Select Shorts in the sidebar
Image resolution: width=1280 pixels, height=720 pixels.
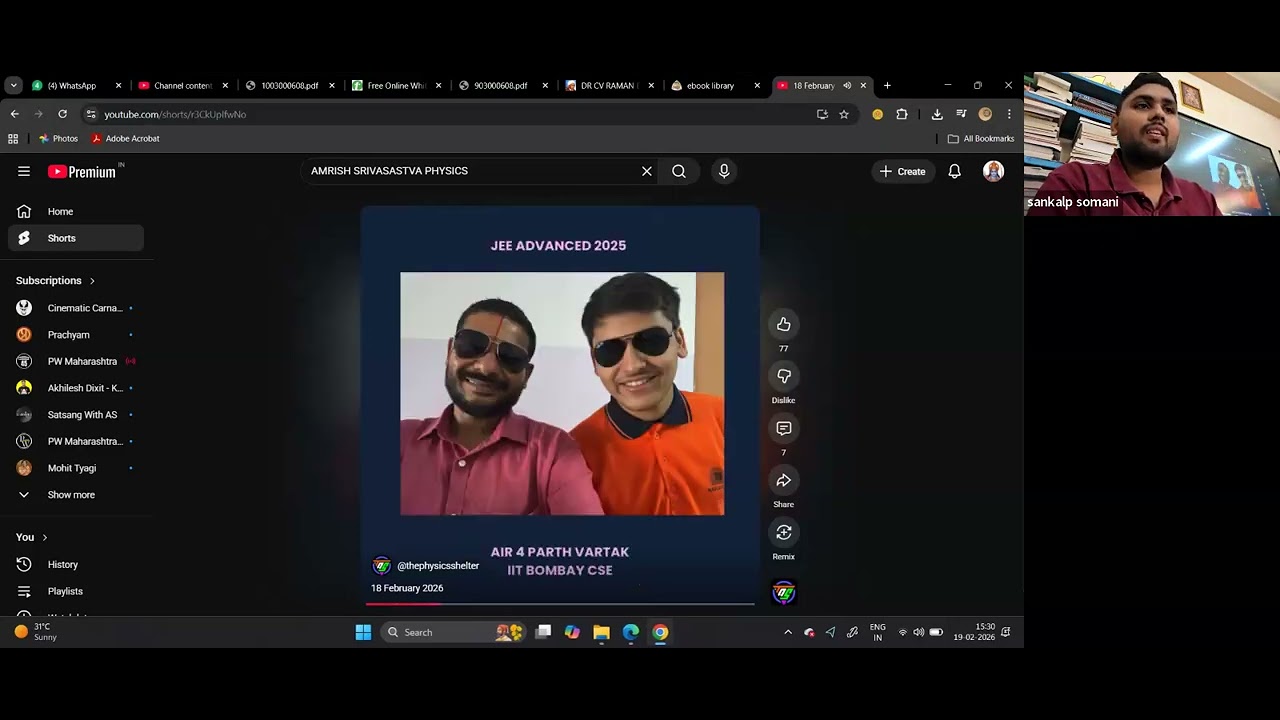[x=76, y=238]
